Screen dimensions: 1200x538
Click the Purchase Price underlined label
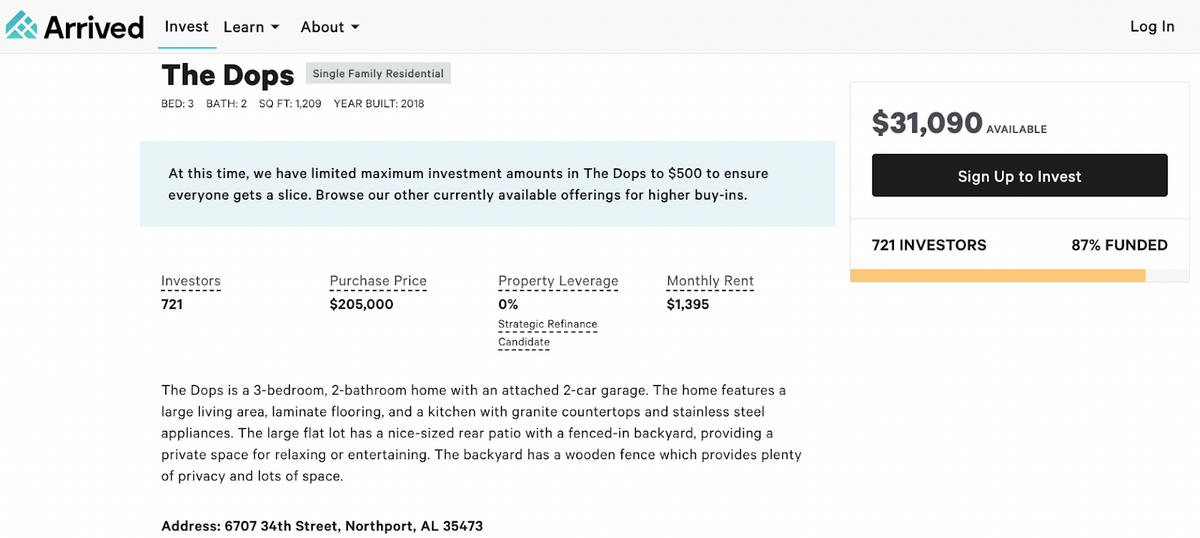click(378, 281)
